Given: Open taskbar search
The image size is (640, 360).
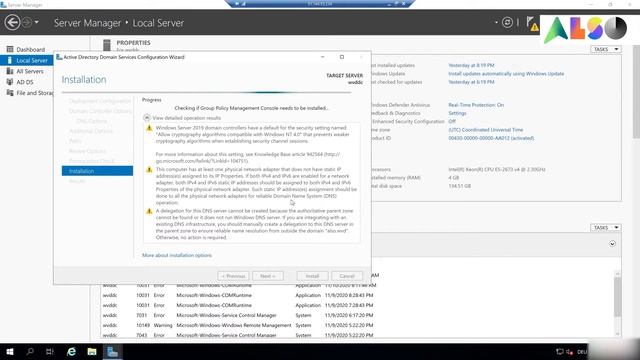Looking at the screenshot, I should pyautogui.click(x=30, y=351).
